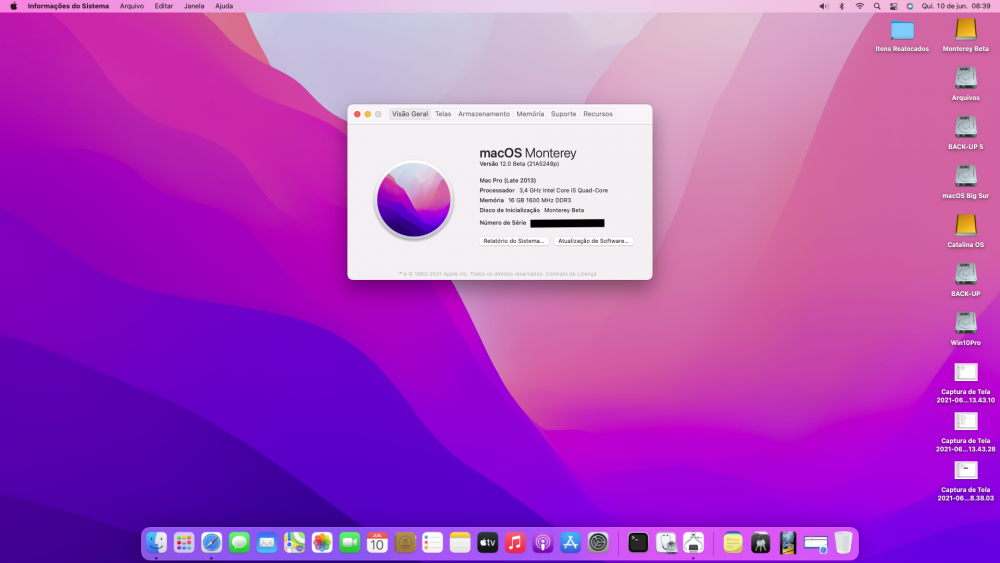
Task: Select the Arquivos drive on desktop
Action: (966, 85)
